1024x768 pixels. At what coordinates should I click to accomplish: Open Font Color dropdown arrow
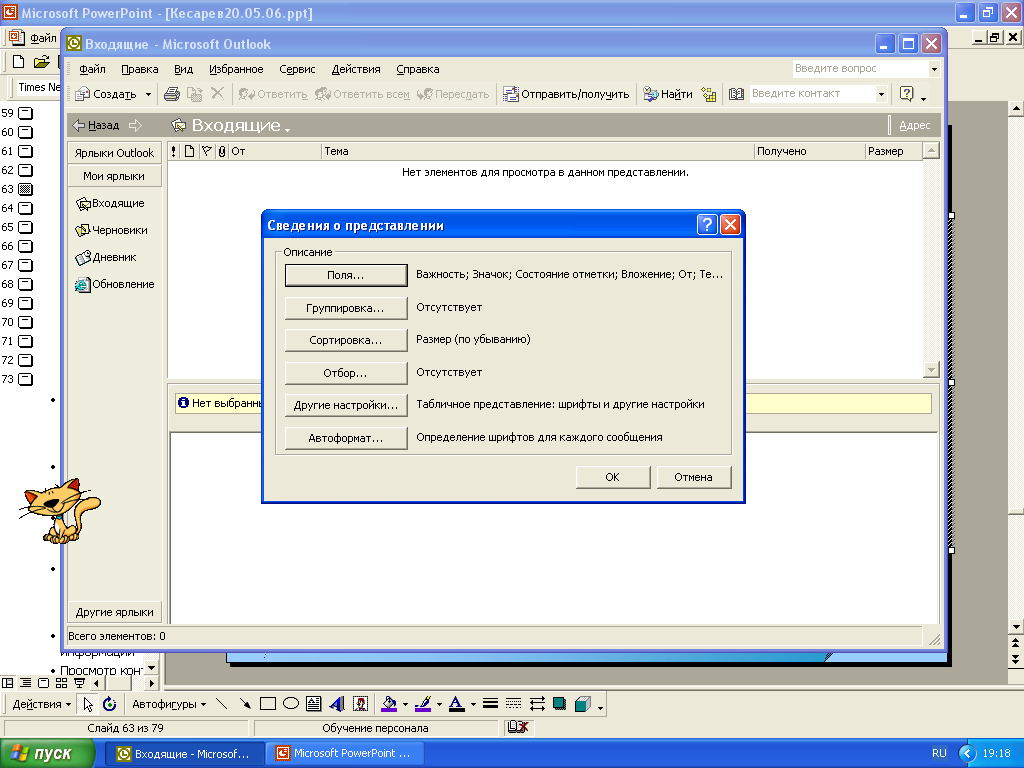(x=473, y=705)
